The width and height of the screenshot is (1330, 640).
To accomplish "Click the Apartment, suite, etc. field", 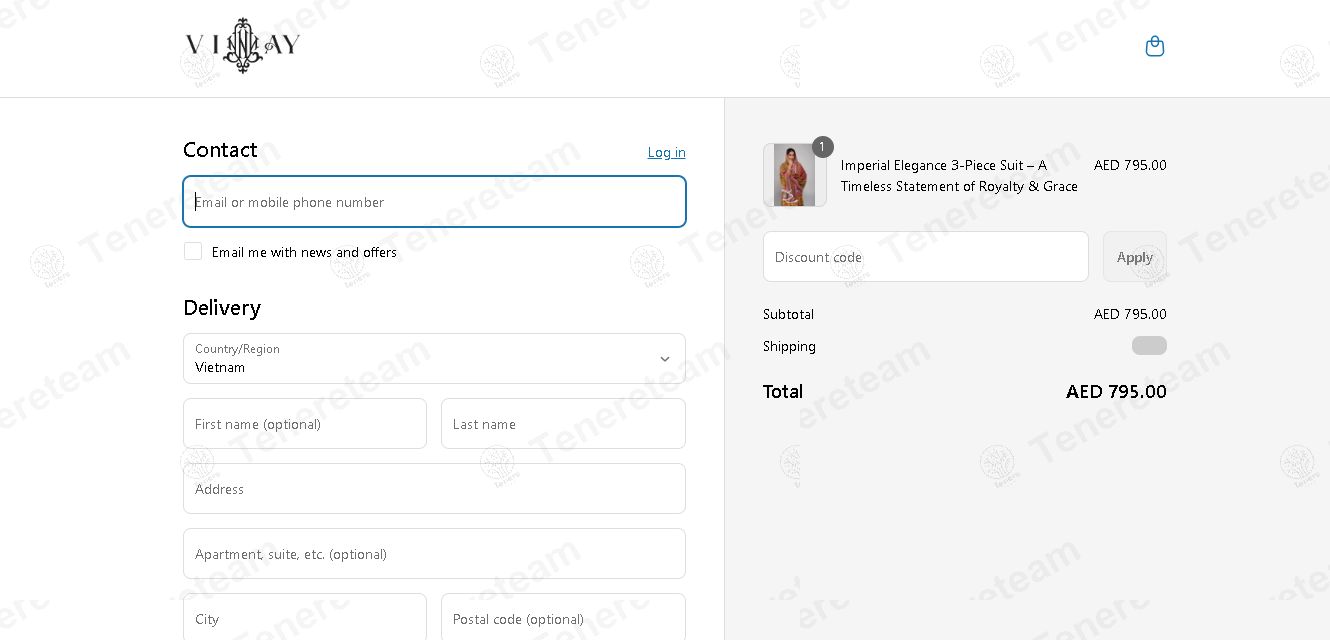I will click(x=434, y=554).
